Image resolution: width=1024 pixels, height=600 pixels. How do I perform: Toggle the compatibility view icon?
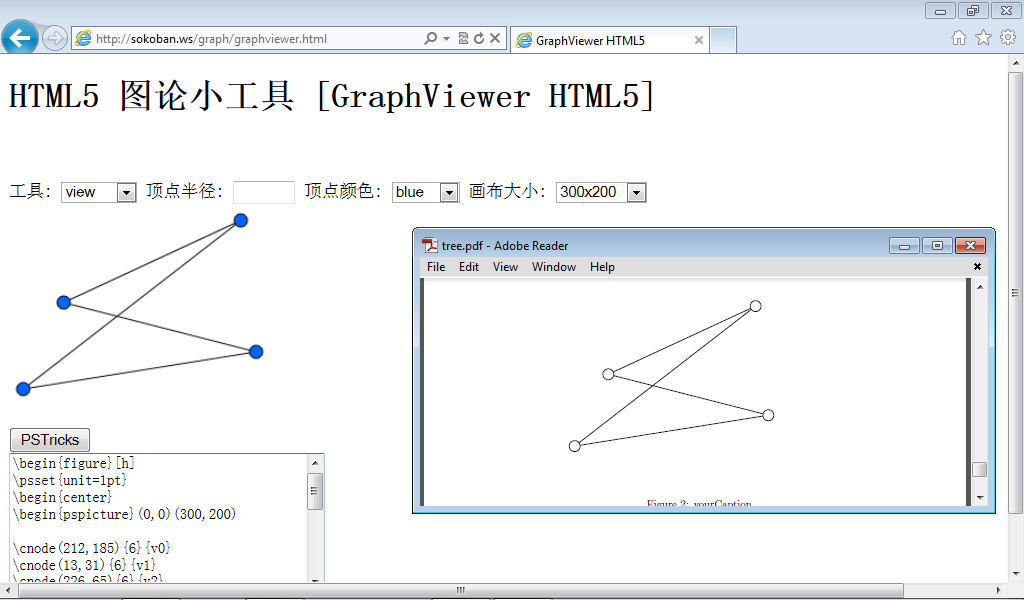[463, 39]
